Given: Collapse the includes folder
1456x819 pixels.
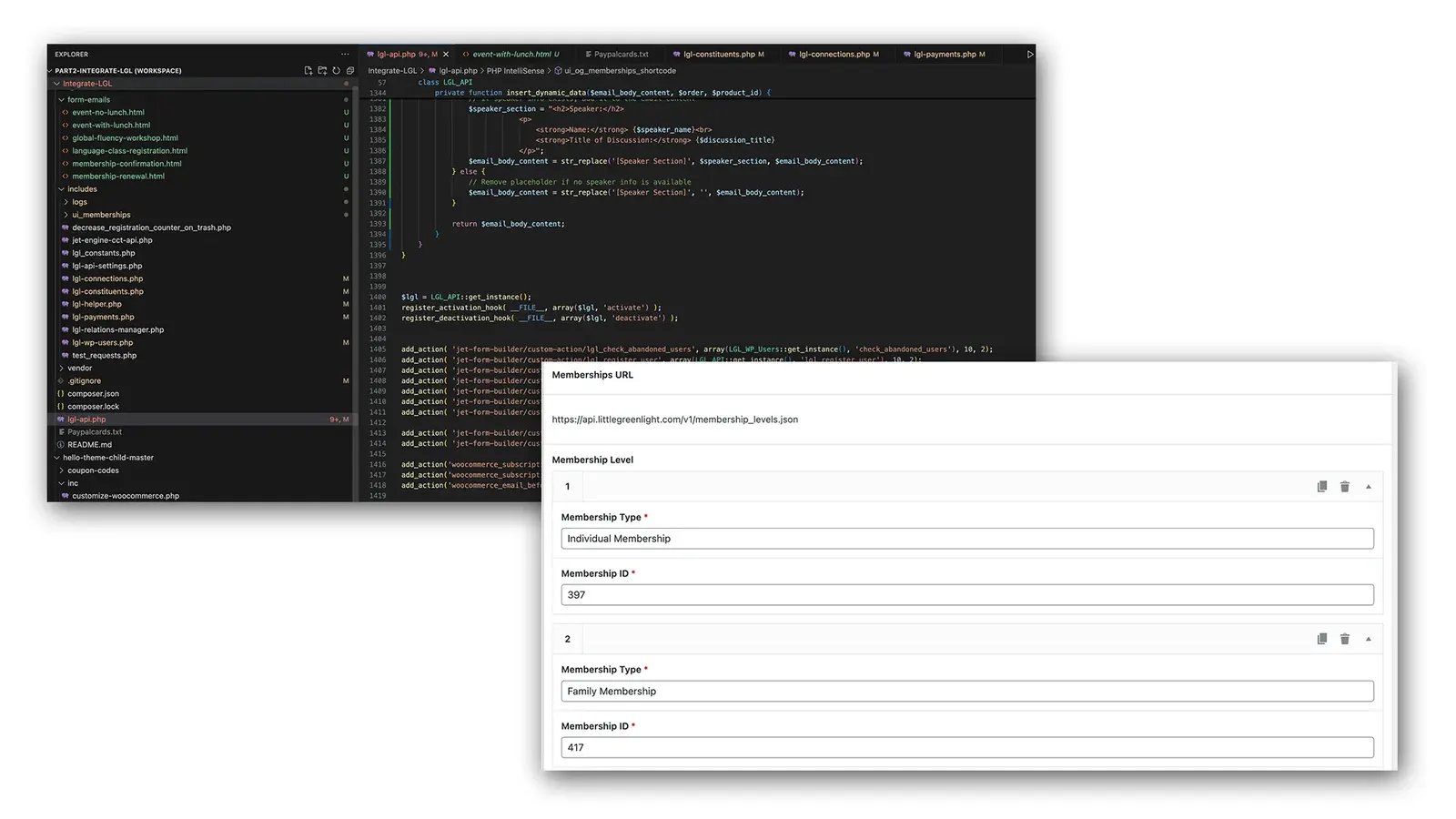Looking at the screenshot, I should click(x=82, y=189).
